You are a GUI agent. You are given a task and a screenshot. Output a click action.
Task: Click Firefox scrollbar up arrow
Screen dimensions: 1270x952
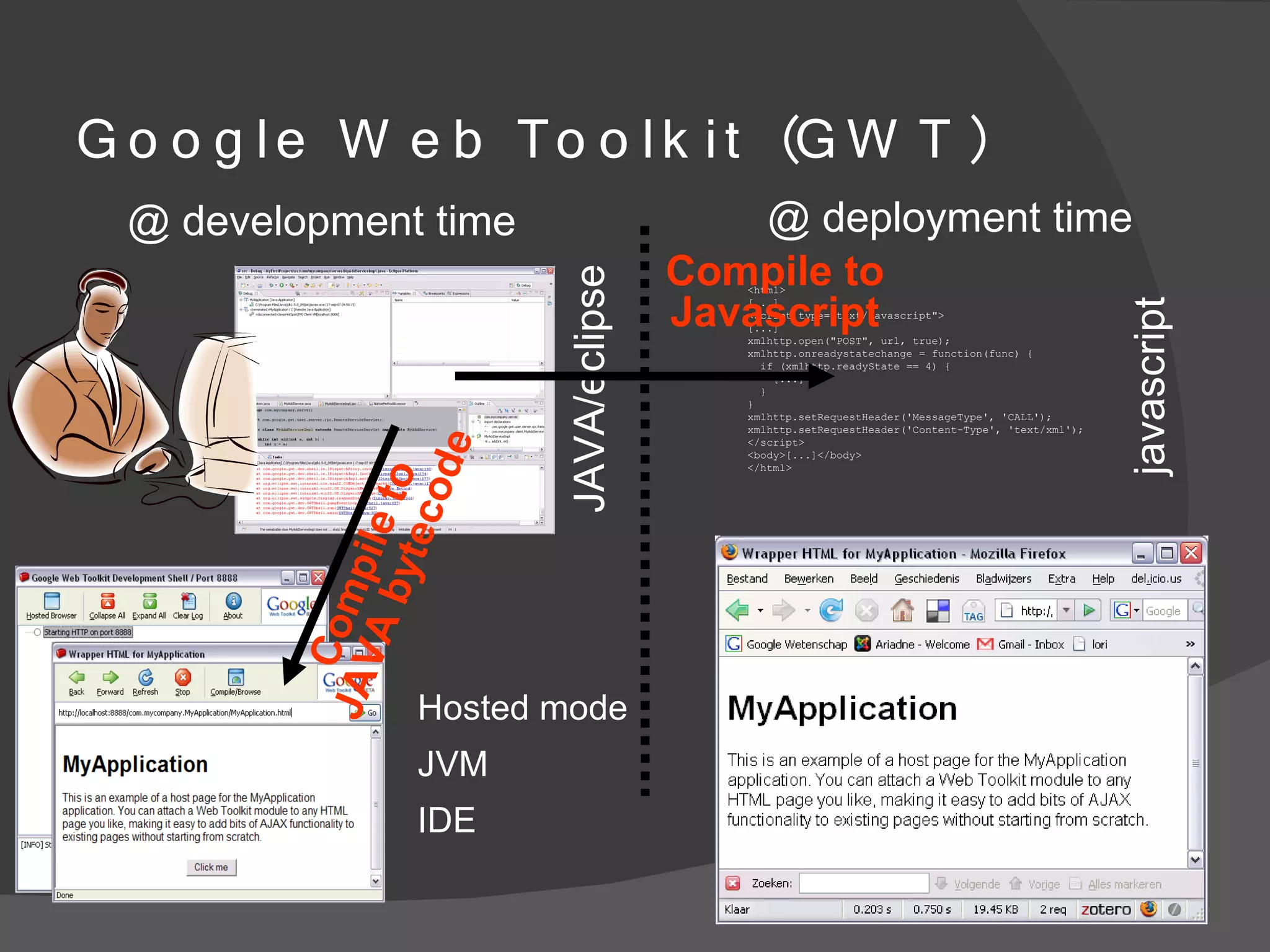[x=1196, y=666]
